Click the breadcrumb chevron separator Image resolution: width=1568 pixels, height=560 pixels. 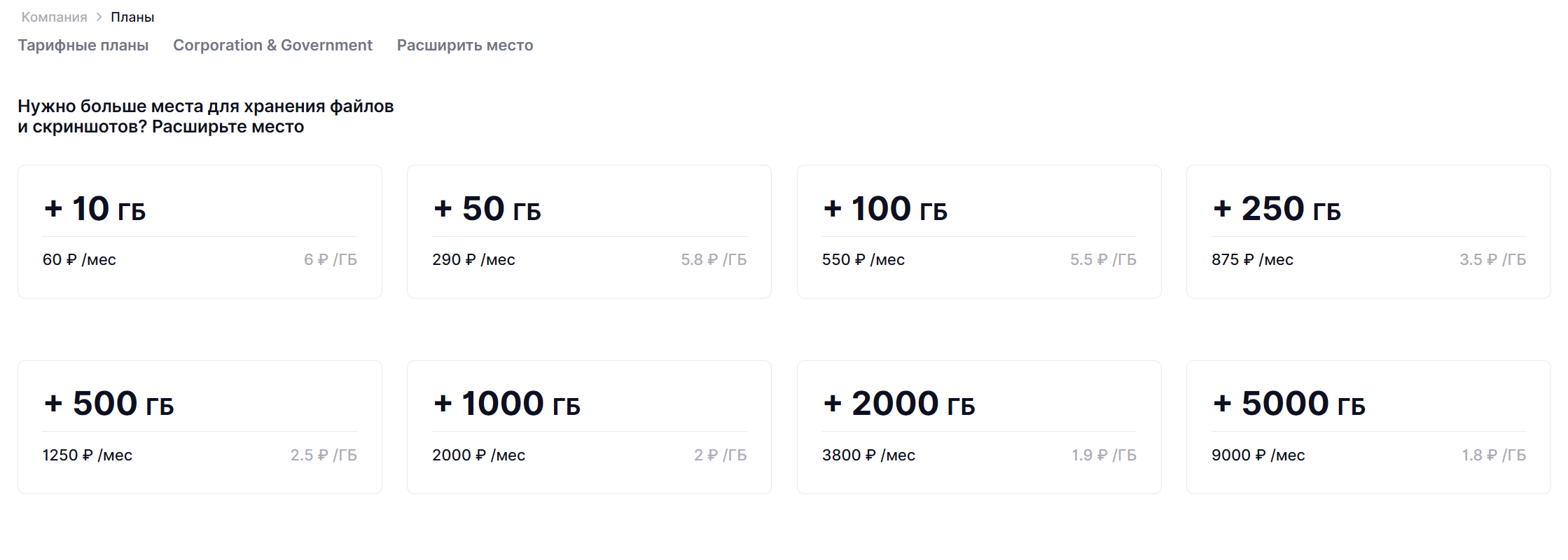pos(99,17)
